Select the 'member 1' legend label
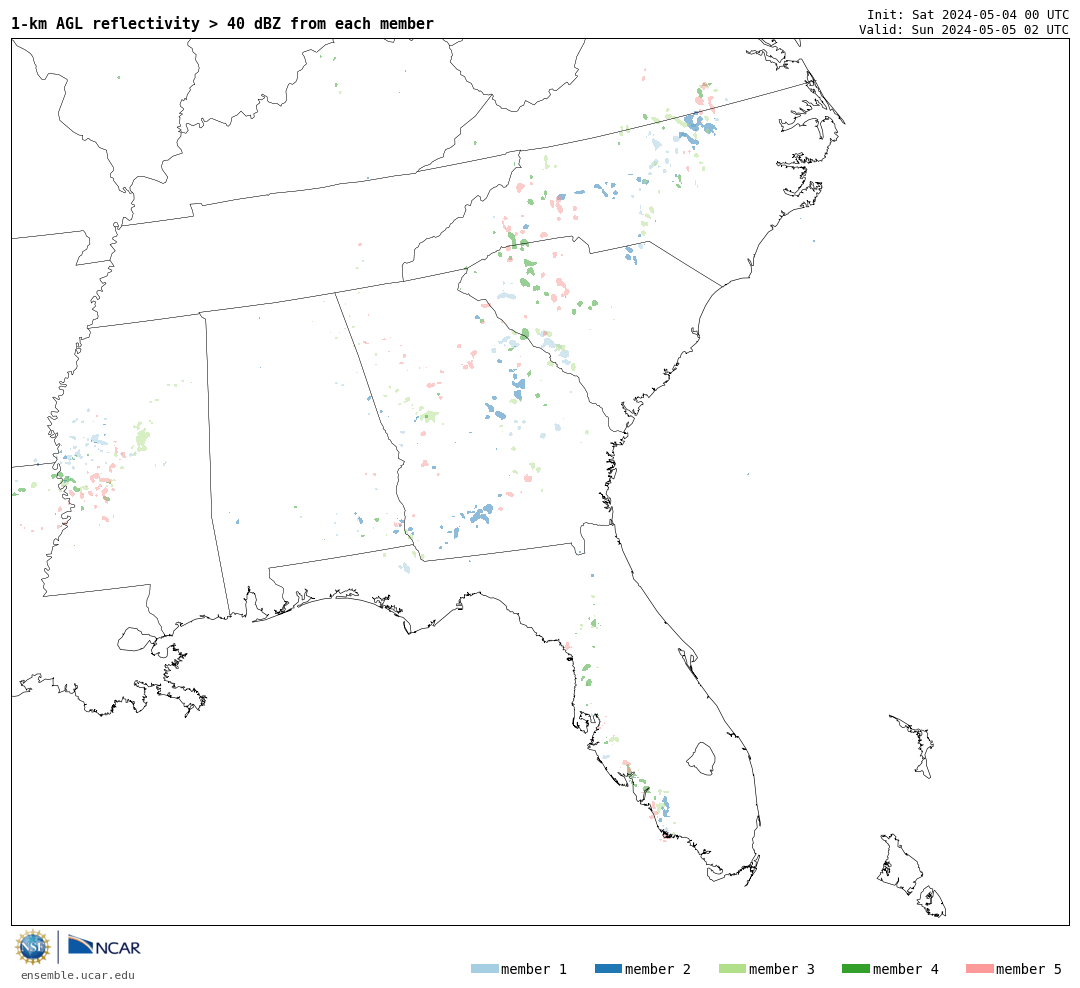 click(534, 969)
